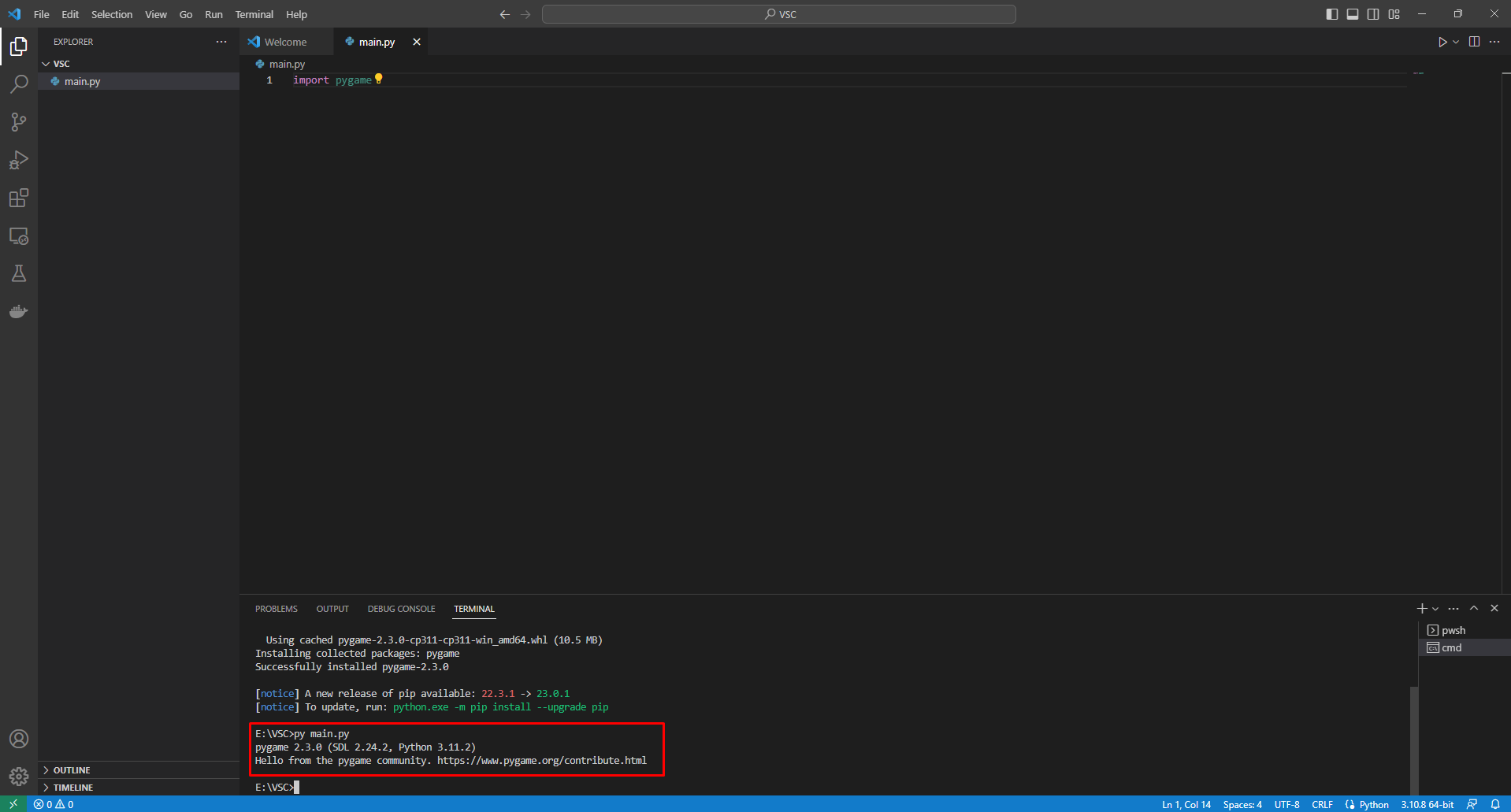
Task: Open the Explorer view in activity bar
Action: tap(19, 46)
